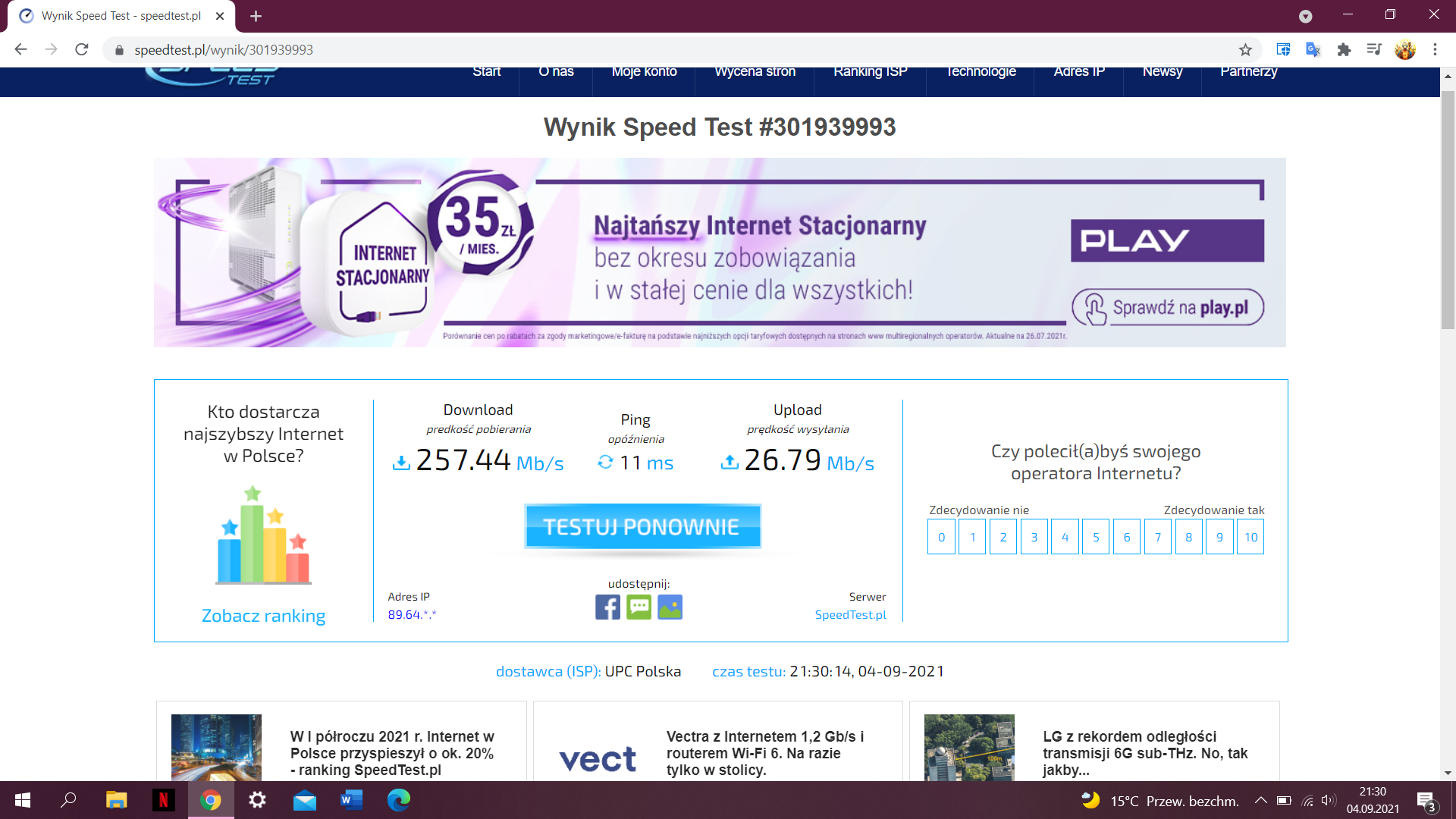Open Windows Start menu
Viewport: 1456px width, 819px height.
(23, 800)
